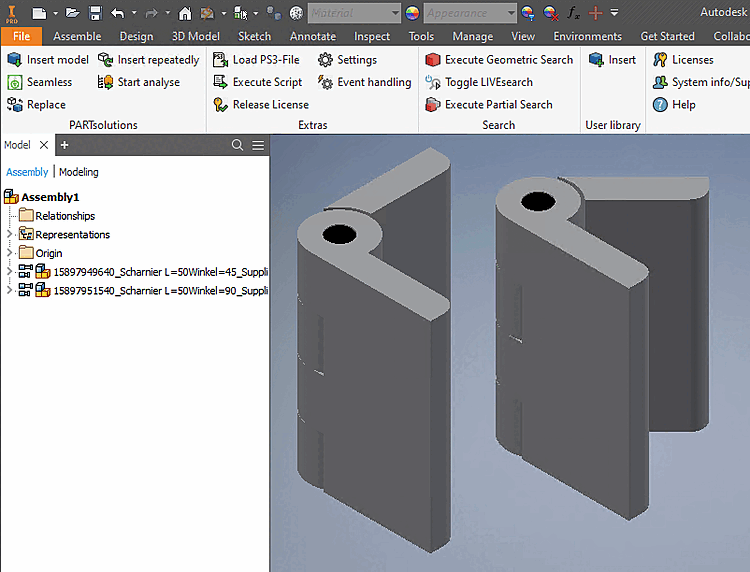Open the File menu
Image resolution: width=750 pixels, height=572 pixels.
[21, 36]
